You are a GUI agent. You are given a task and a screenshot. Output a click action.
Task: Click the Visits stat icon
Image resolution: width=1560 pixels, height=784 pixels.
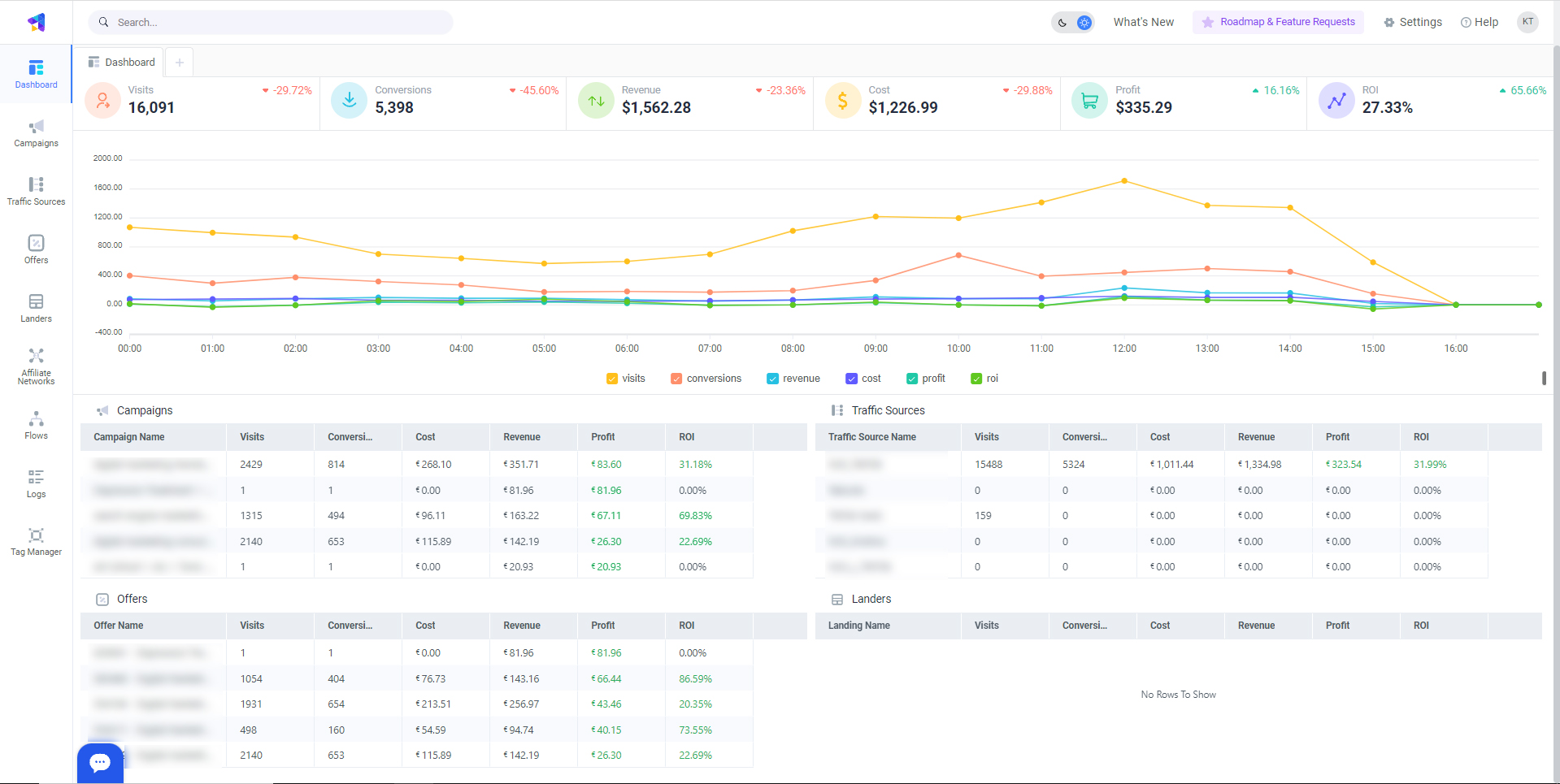click(102, 101)
